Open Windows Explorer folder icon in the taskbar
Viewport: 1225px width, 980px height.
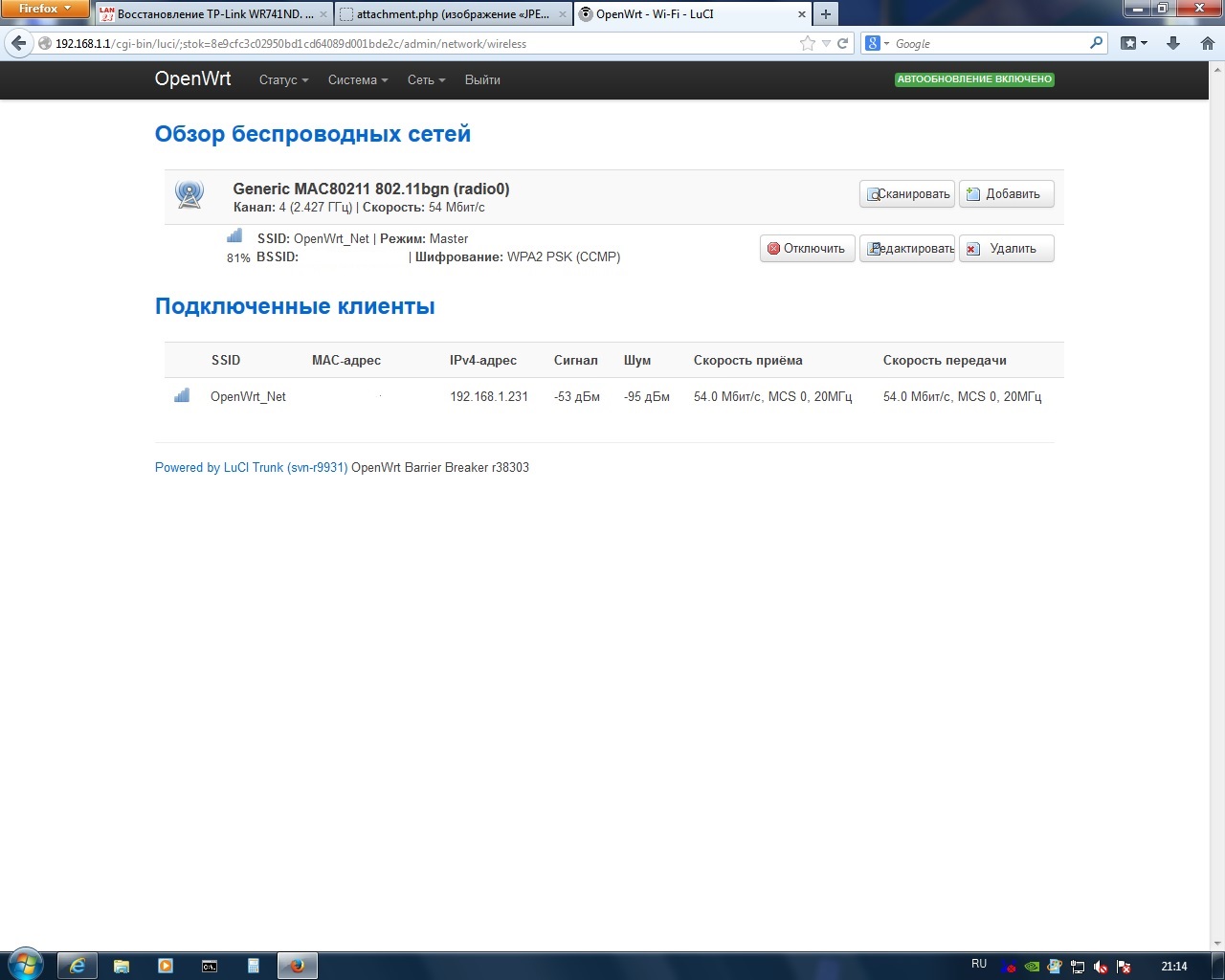coord(122,966)
